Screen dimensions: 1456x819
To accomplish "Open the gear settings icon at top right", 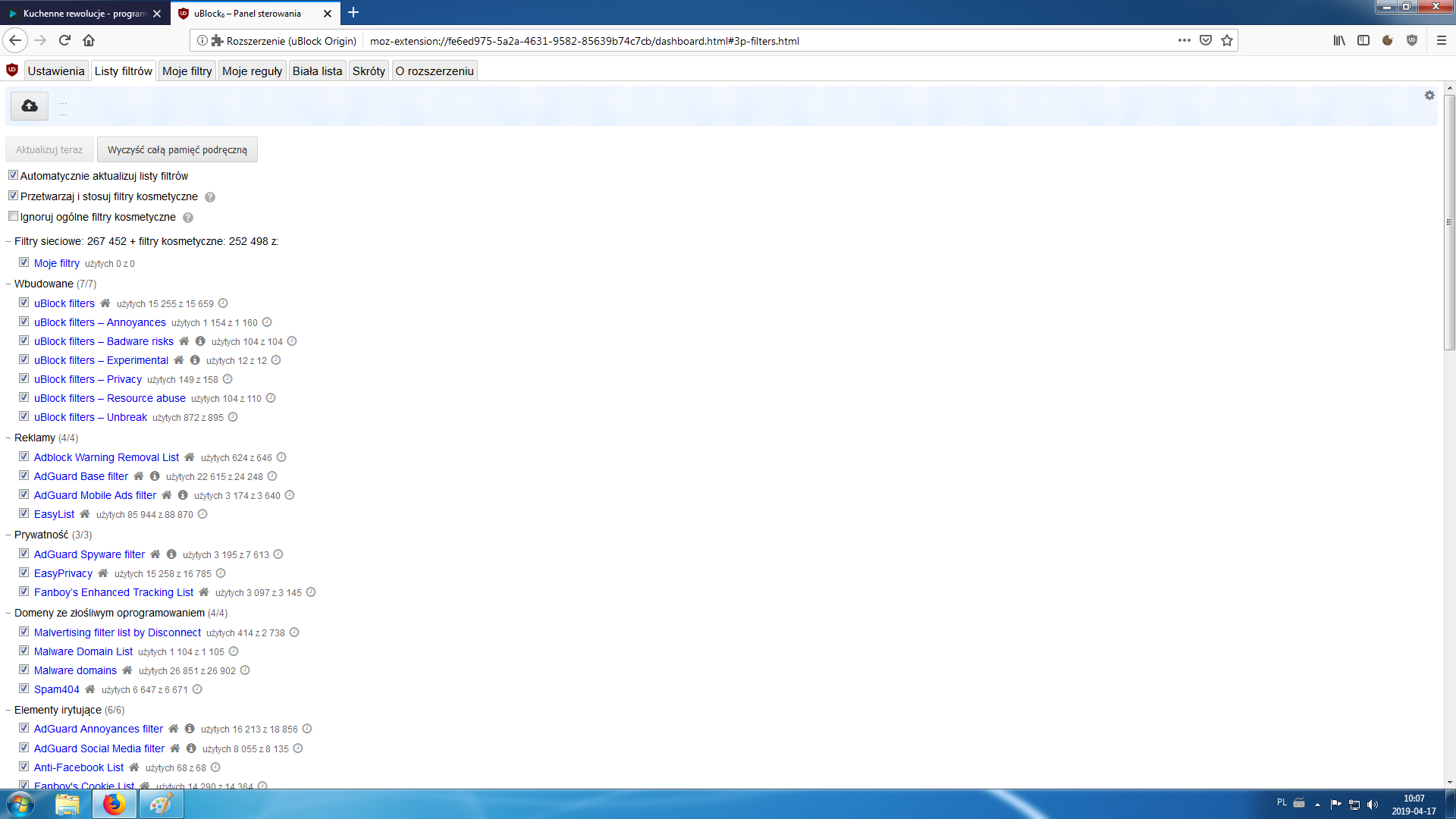I will point(1429,96).
